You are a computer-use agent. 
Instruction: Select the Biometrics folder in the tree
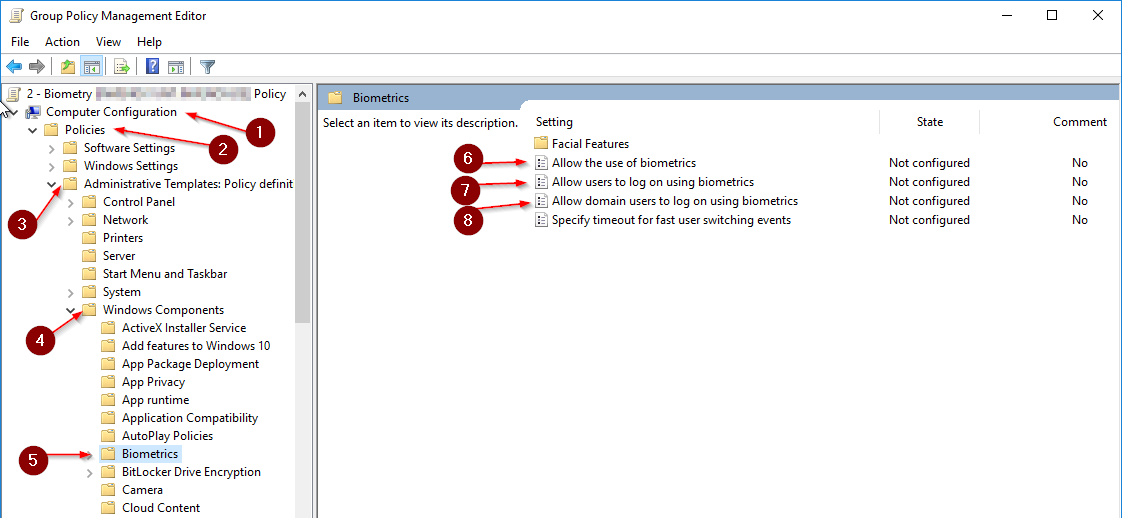pos(149,454)
